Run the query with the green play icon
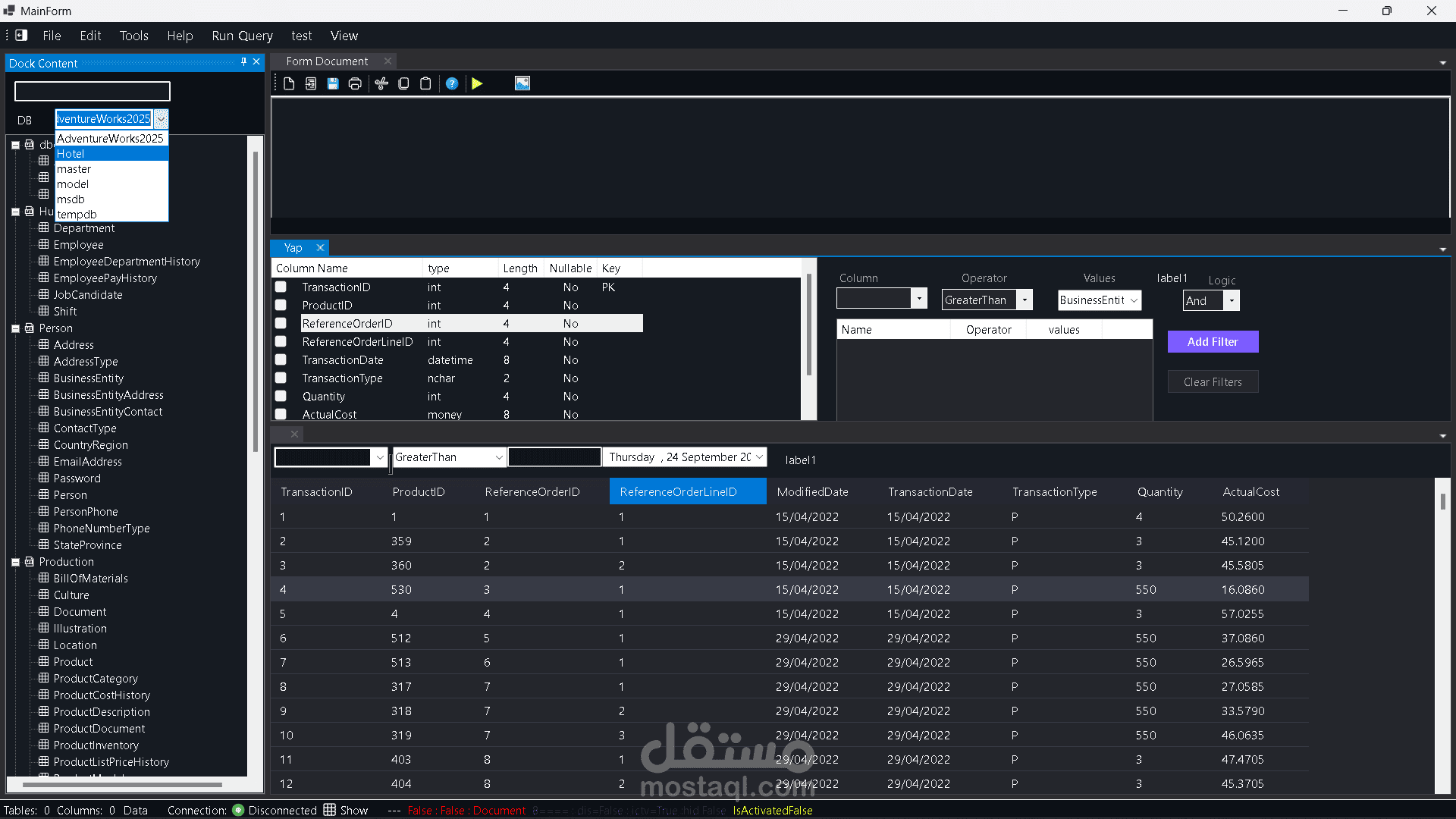The width and height of the screenshot is (1456, 819). tap(477, 83)
